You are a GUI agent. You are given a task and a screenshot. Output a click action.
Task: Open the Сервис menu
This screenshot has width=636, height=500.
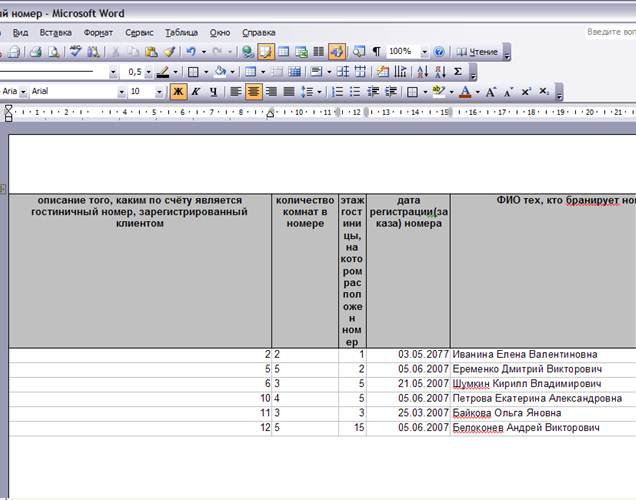[x=139, y=33]
